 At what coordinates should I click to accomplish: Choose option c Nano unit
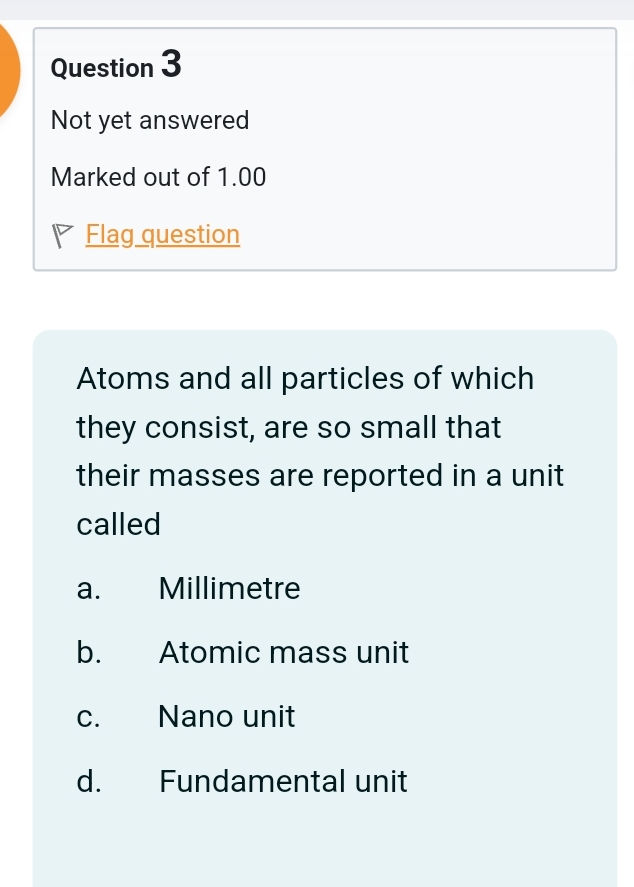(226, 716)
